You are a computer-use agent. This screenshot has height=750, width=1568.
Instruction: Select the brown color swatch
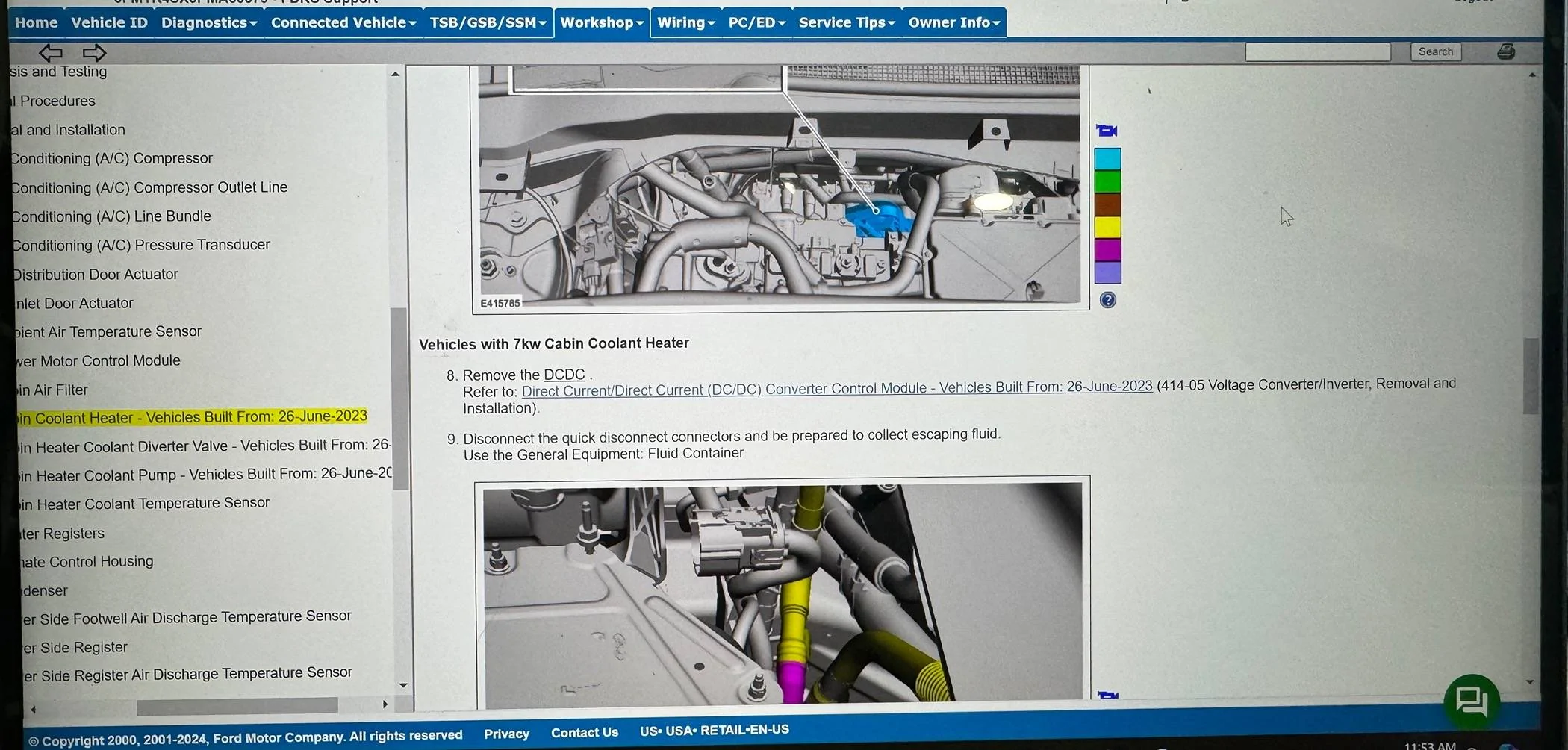1107,204
